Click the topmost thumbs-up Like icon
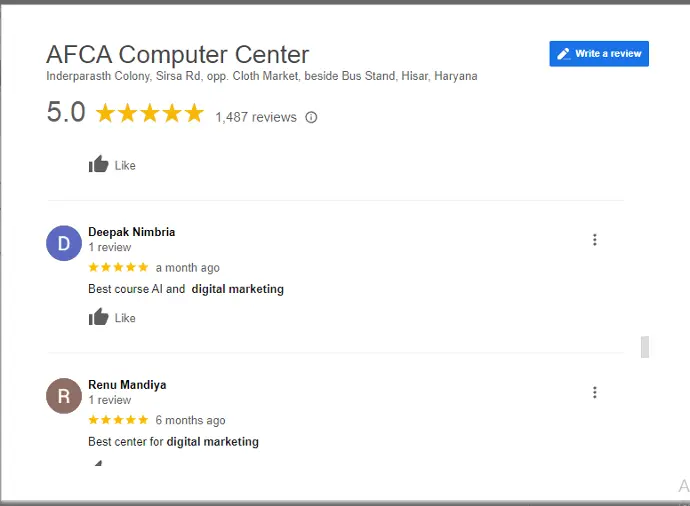 [x=99, y=165]
